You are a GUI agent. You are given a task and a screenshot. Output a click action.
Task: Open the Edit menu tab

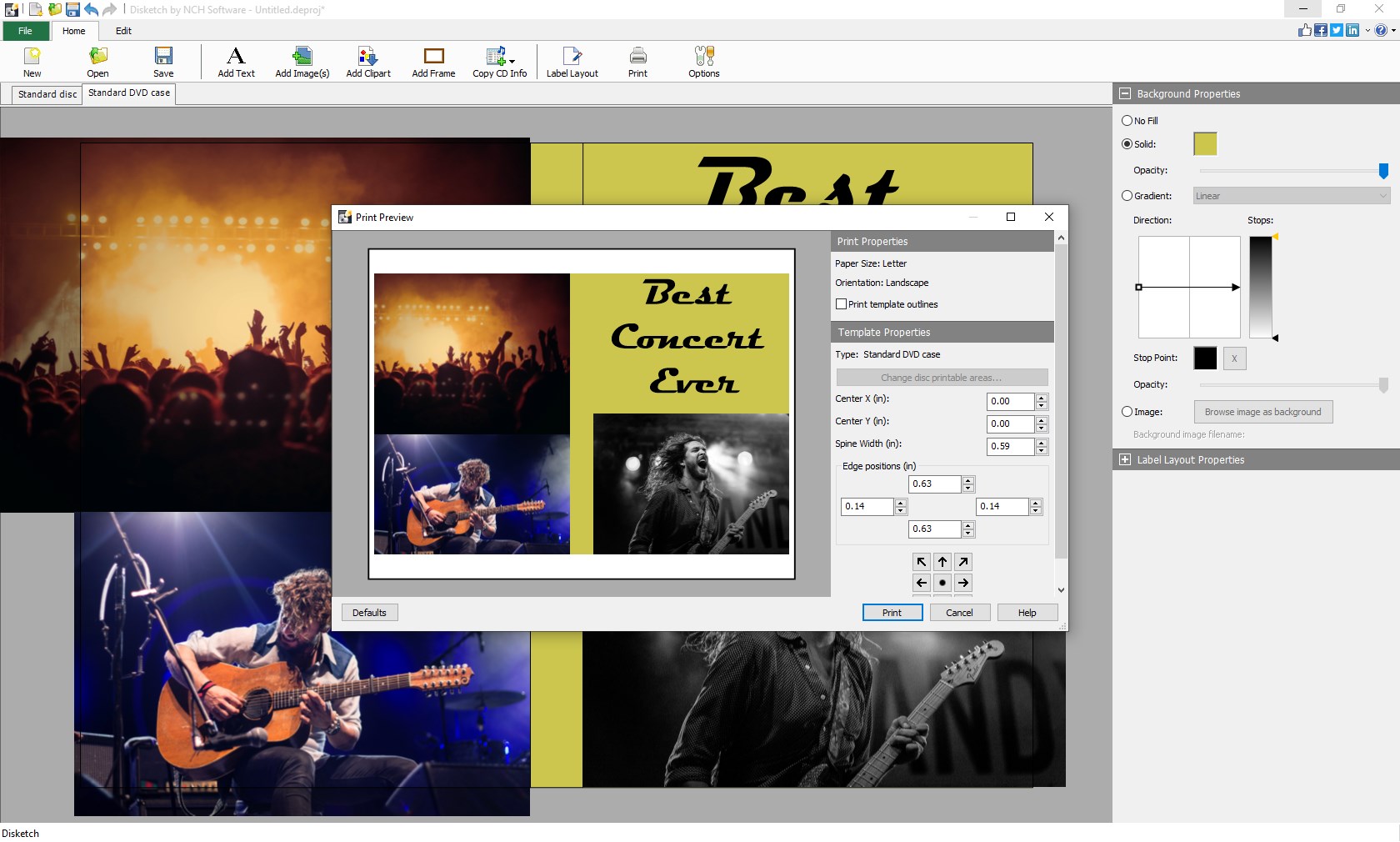(123, 31)
